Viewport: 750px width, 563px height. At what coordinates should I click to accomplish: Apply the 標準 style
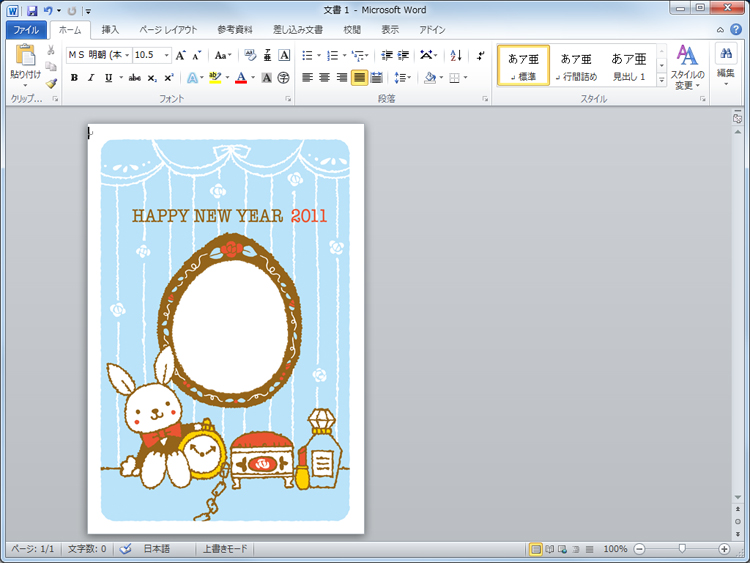pyautogui.click(x=523, y=66)
